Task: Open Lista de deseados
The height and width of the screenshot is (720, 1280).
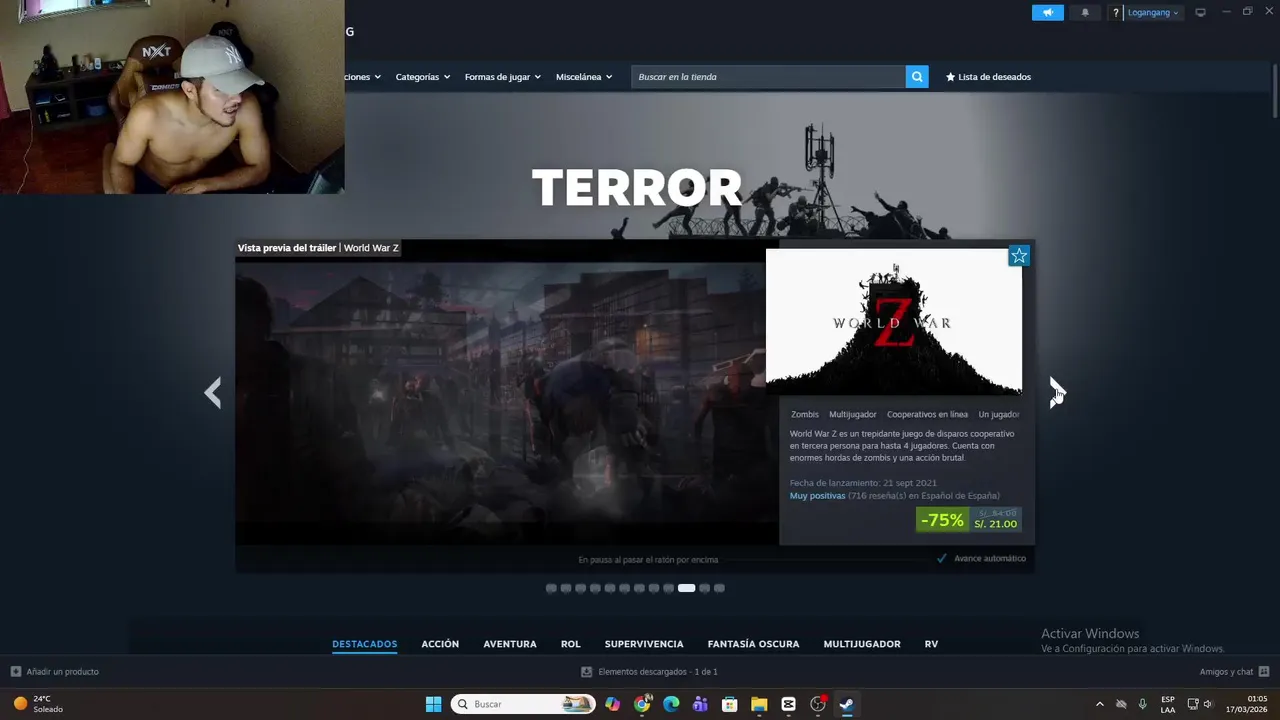Action: 988,77
